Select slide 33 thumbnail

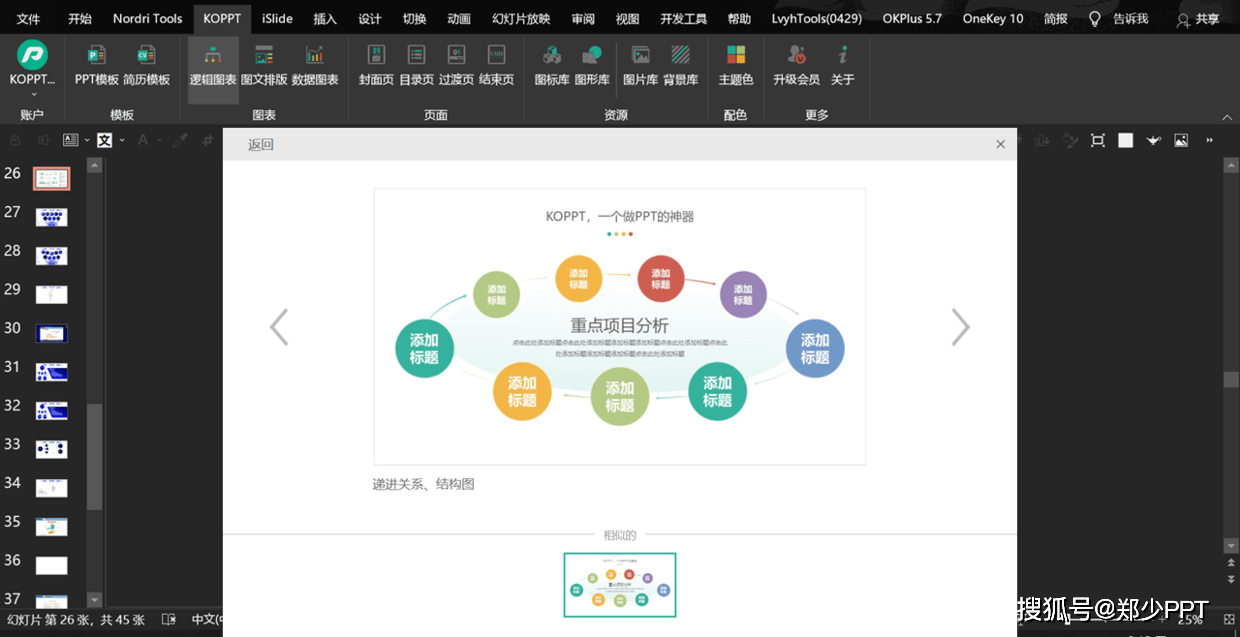(52, 449)
